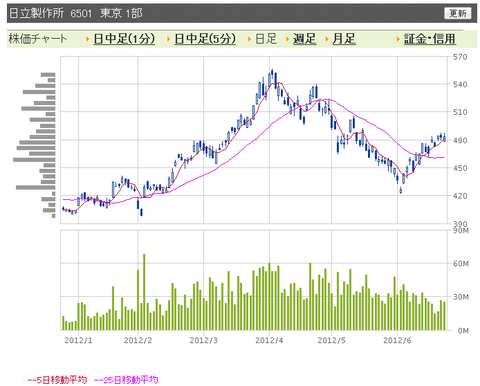
Task: Click orange arrow before 日中足(5分)
Action: click(169, 39)
